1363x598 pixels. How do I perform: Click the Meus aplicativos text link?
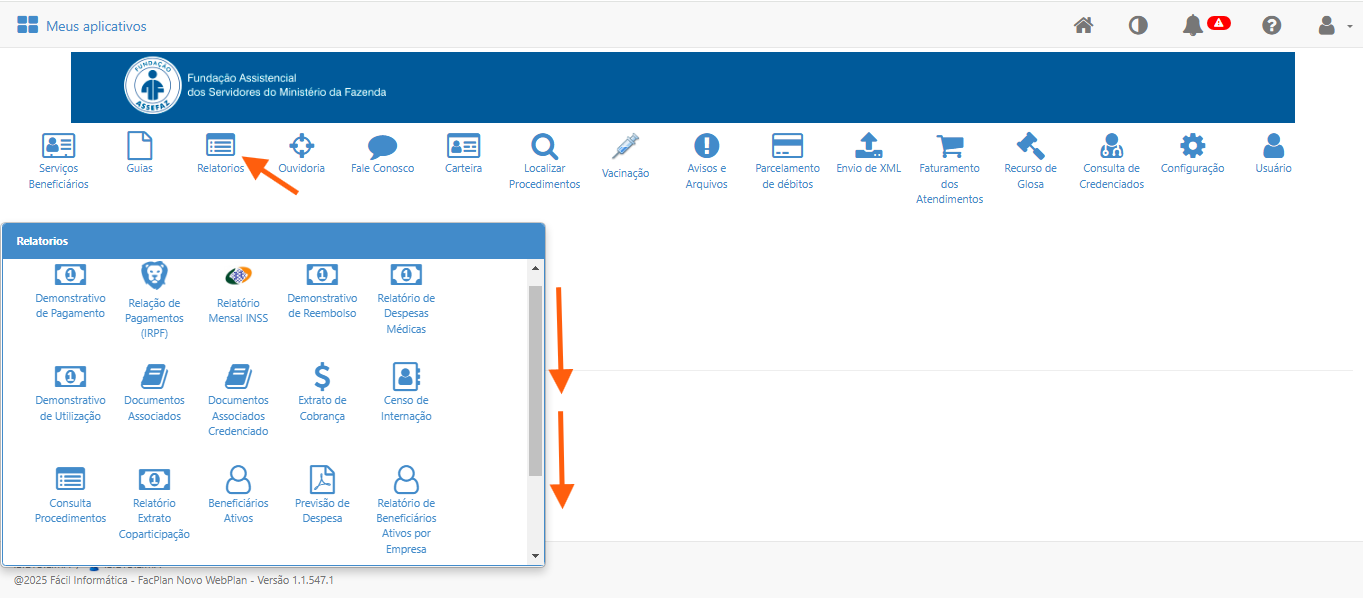click(x=96, y=26)
